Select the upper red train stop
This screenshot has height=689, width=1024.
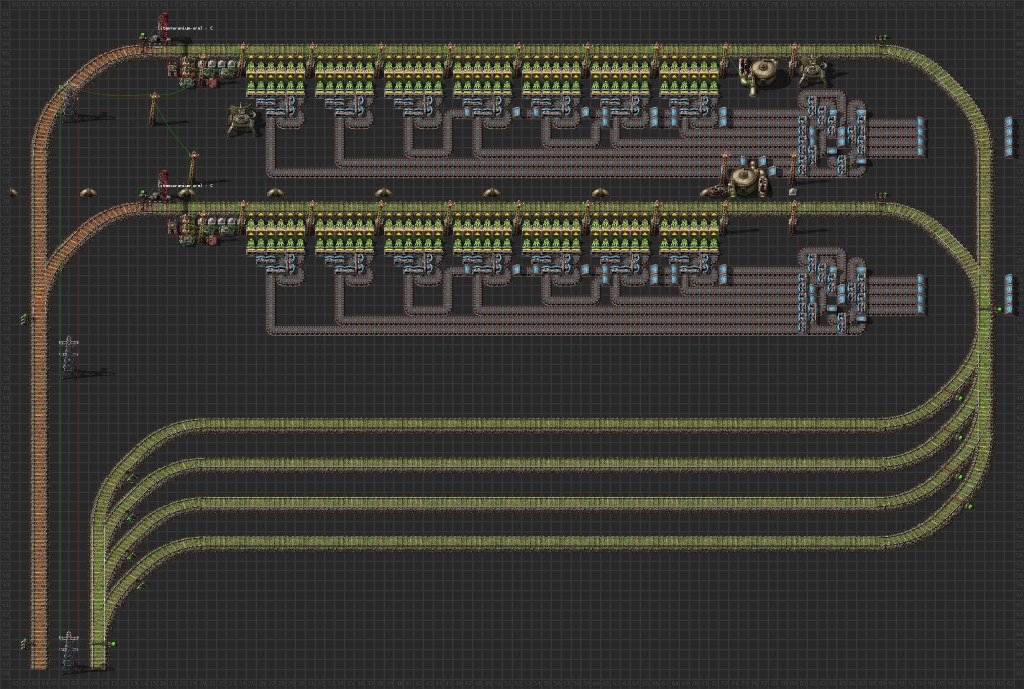pyautogui.click(x=163, y=29)
